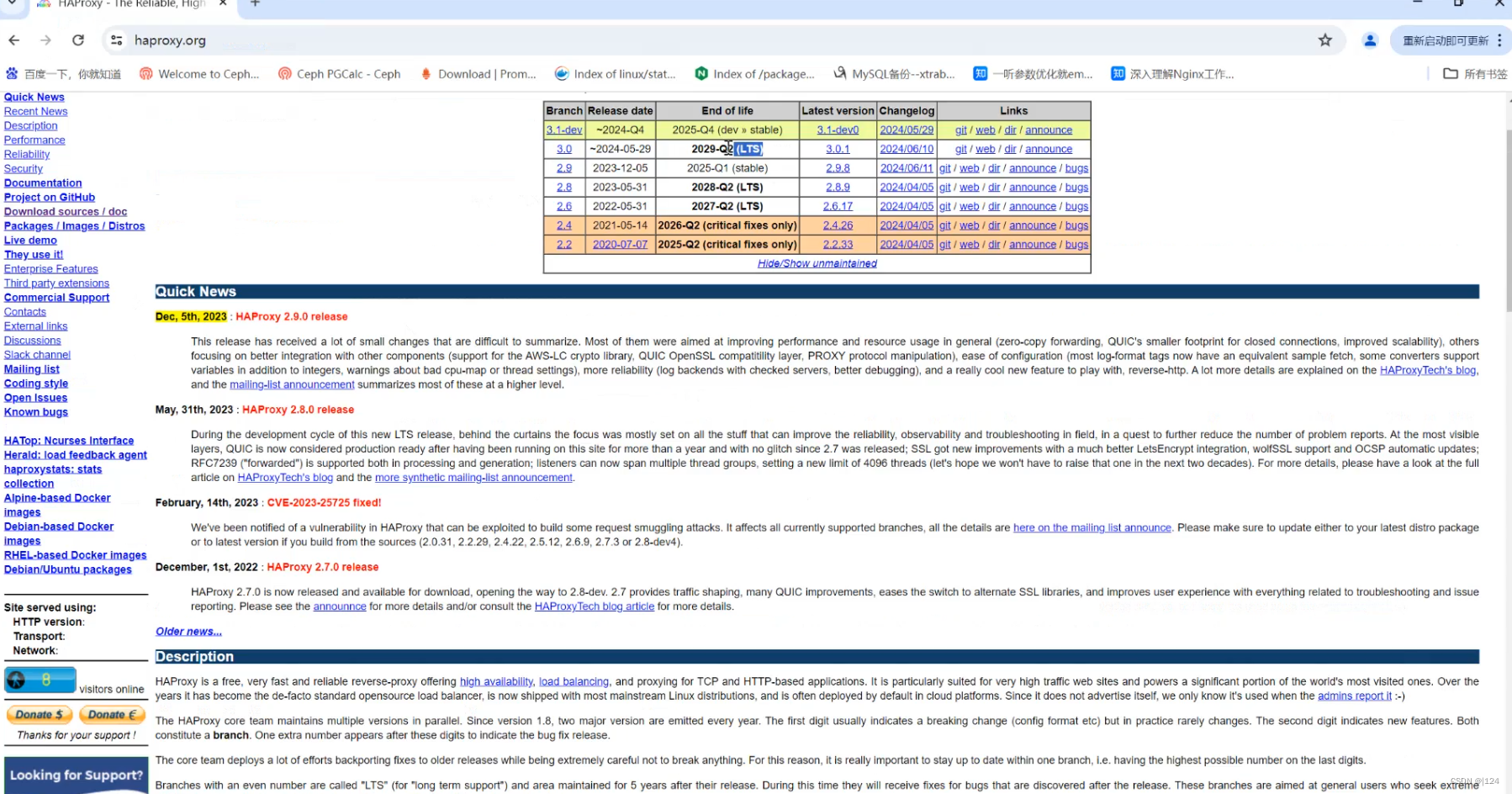Toggle Hide/Show unmaintained branches

pyautogui.click(x=817, y=264)
